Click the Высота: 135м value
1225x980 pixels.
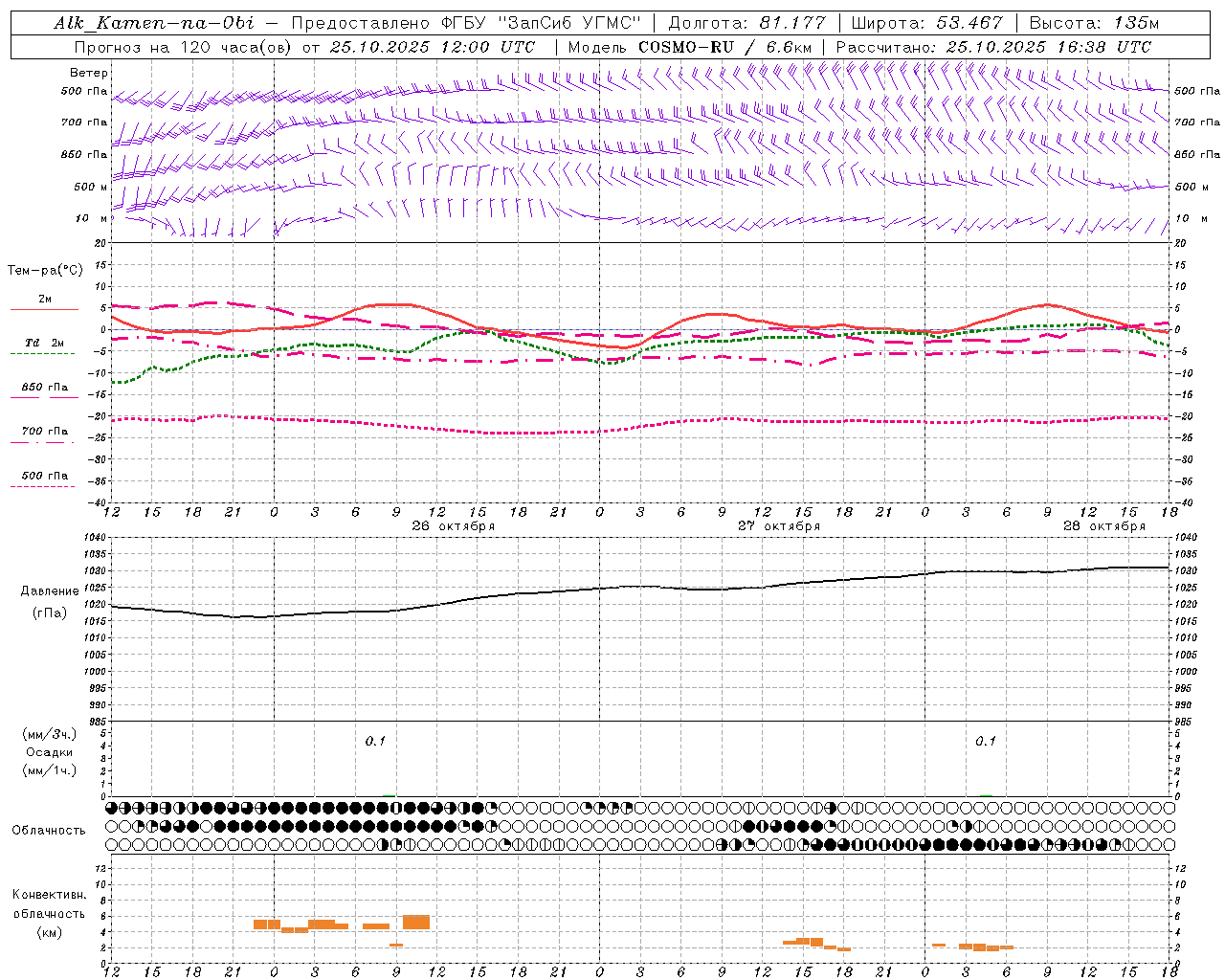pyautogui.click(x=1094, y=23)
